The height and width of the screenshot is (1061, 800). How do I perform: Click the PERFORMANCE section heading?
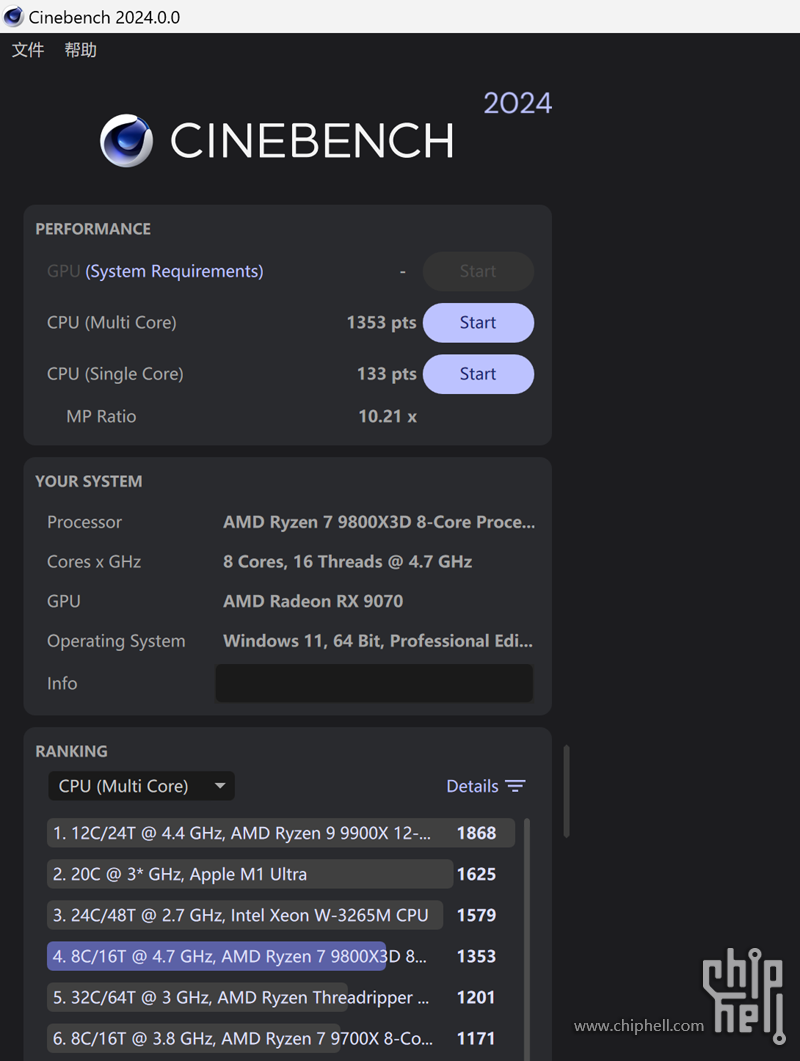[93, 229]
